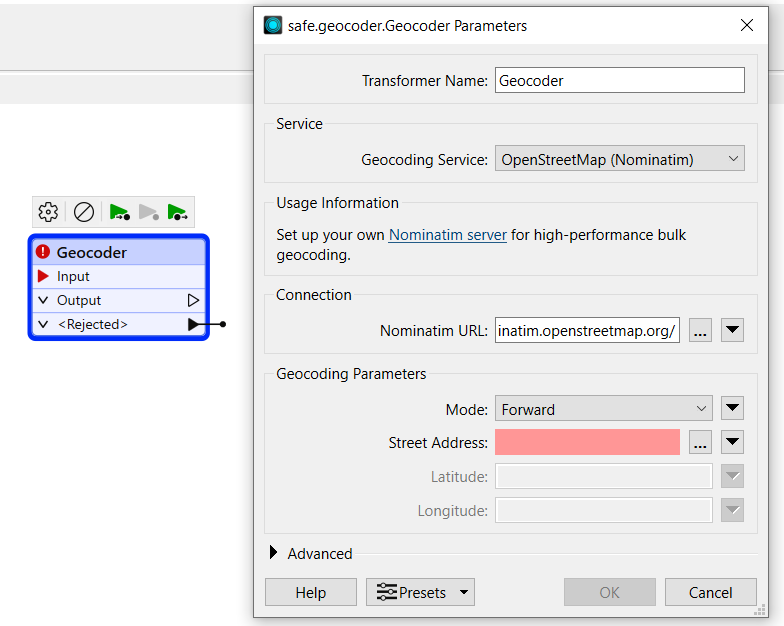Click the greyed-out run button
The image size is (784, 626).
pyautogui.click(x=148, y=212)
